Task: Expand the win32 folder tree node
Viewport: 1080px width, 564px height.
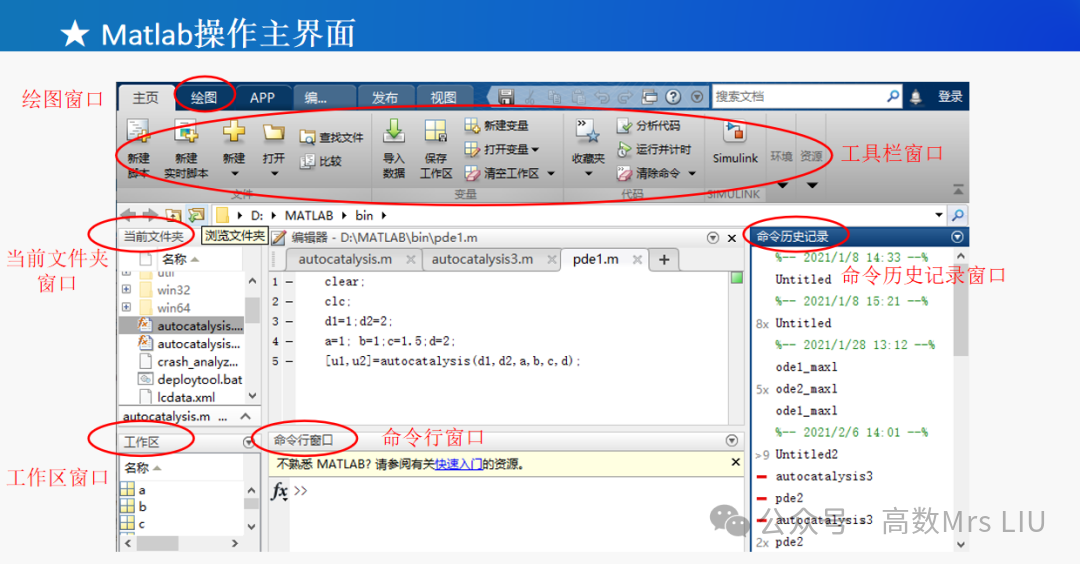Action: [127, 289]
